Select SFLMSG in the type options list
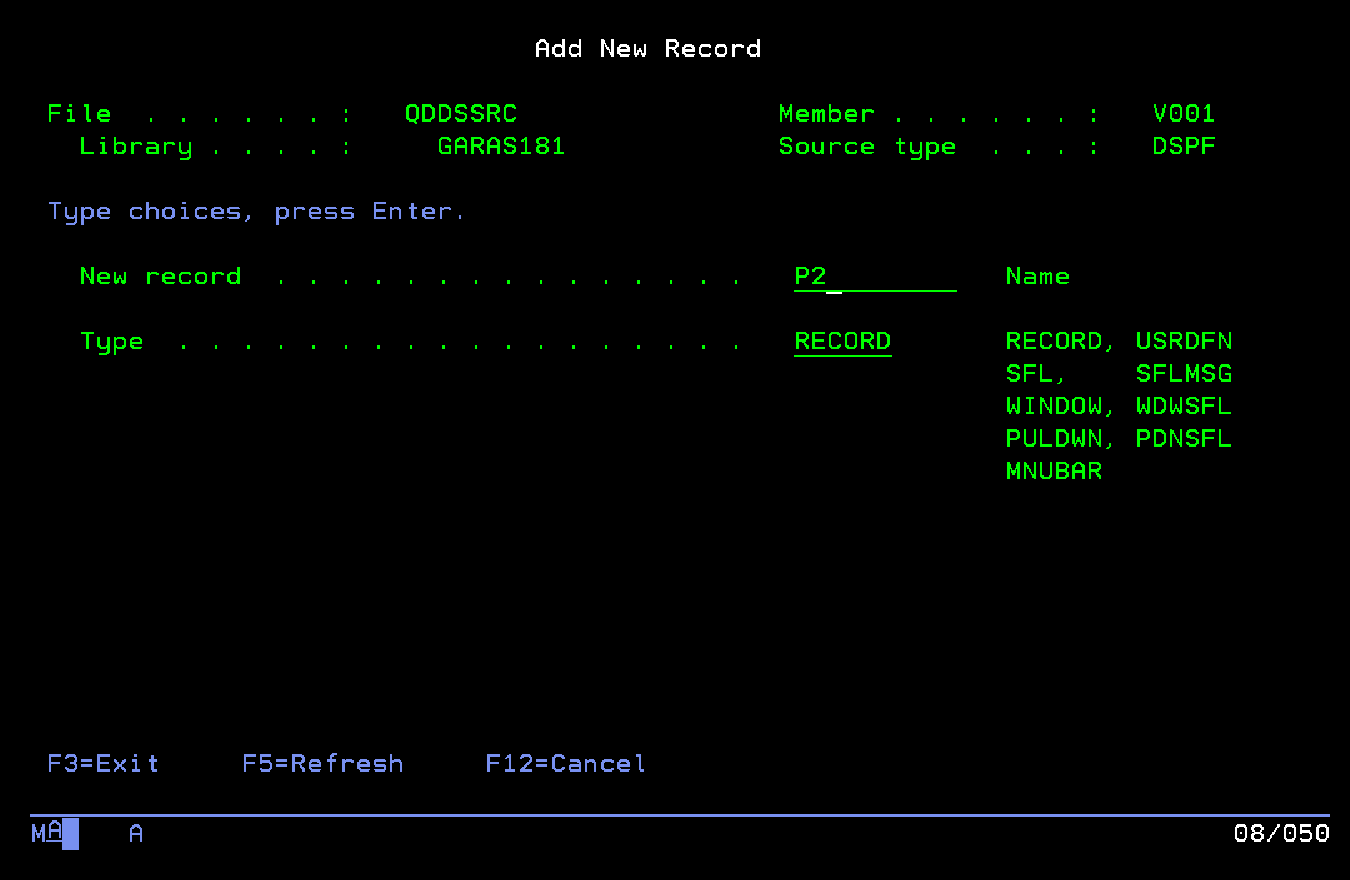This screenshot has height=880, width=1350. click(x=1183, y=374)
